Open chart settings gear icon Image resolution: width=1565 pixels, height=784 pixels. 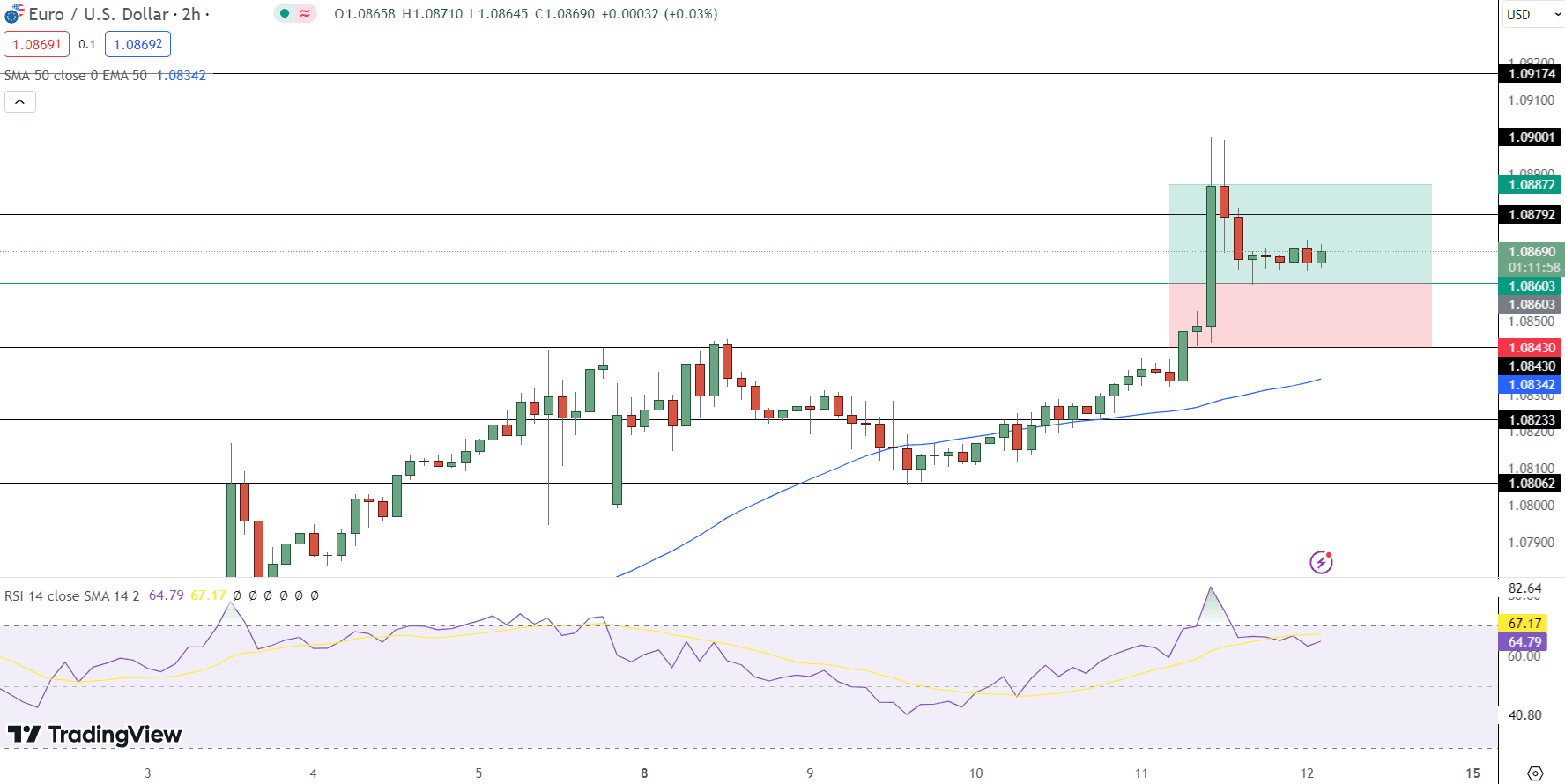pyautogui.click(x=1535, y=773)
